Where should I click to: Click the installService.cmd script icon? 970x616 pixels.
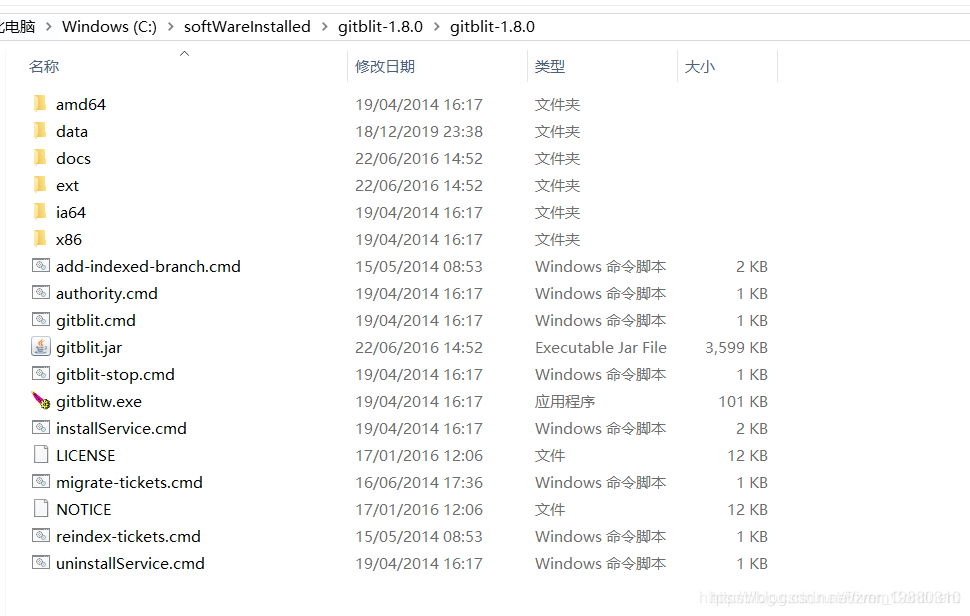pyautogui.click(x=41, y=427)
